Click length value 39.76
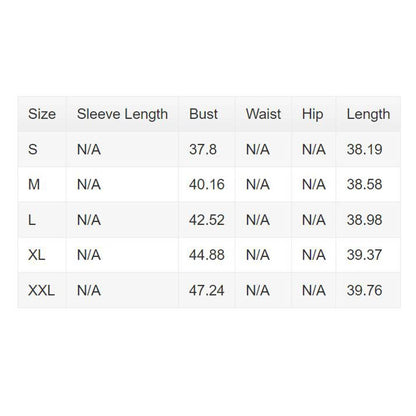The image size is (416, 416). 364,290
